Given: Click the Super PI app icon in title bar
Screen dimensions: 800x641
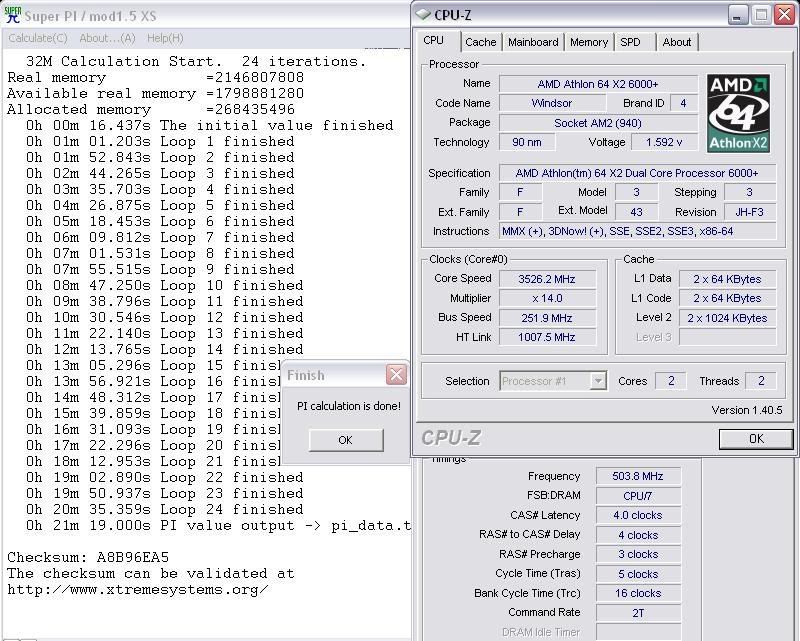Looking at the screenshot, I should click(x=12, y=15).
